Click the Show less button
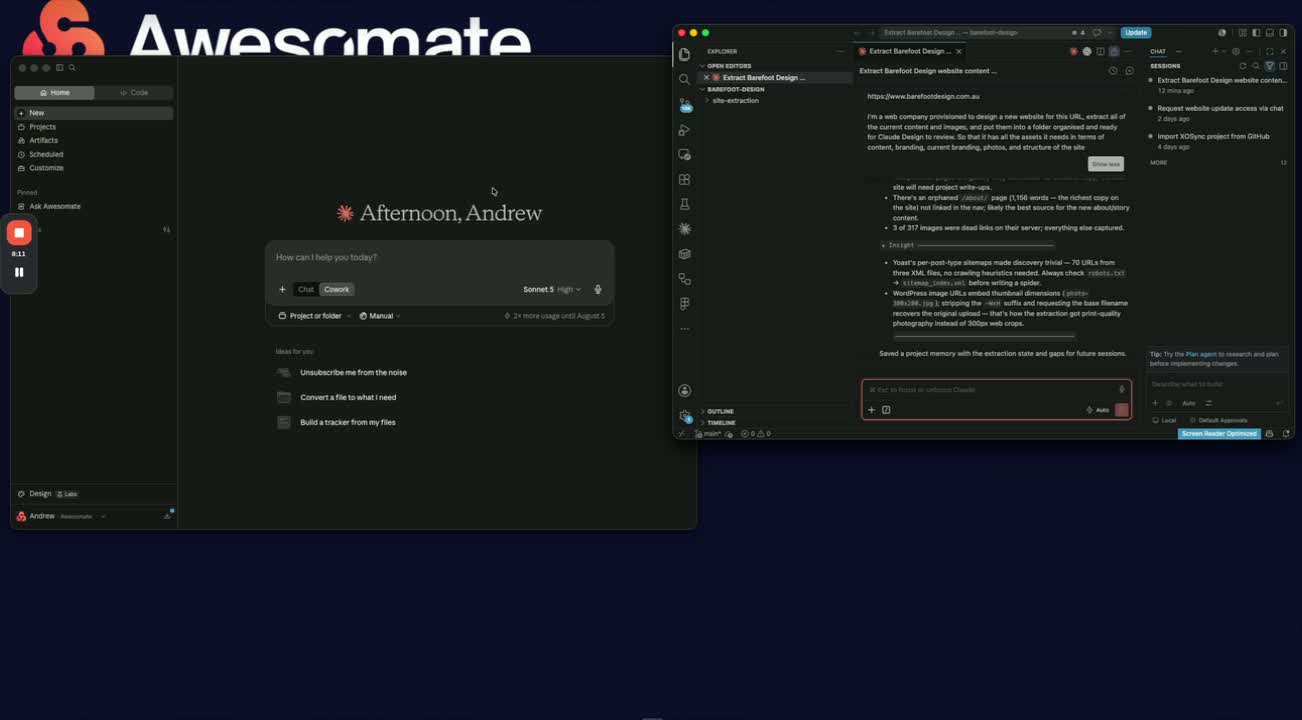 pos(1106,164)
